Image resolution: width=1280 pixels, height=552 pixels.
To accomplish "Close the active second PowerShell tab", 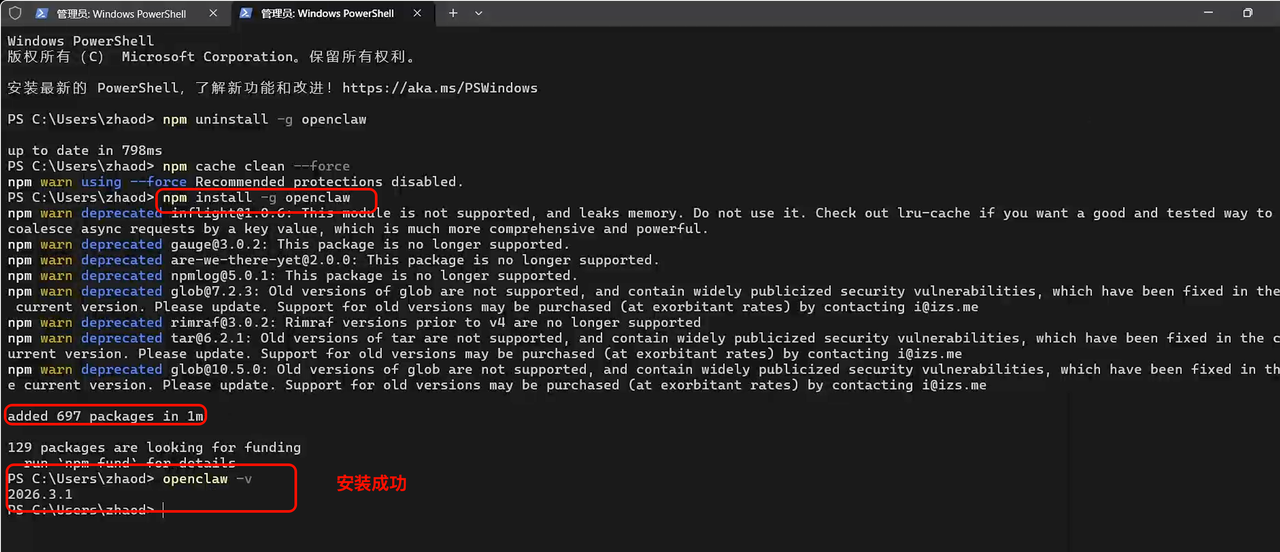I will point(416,13).
